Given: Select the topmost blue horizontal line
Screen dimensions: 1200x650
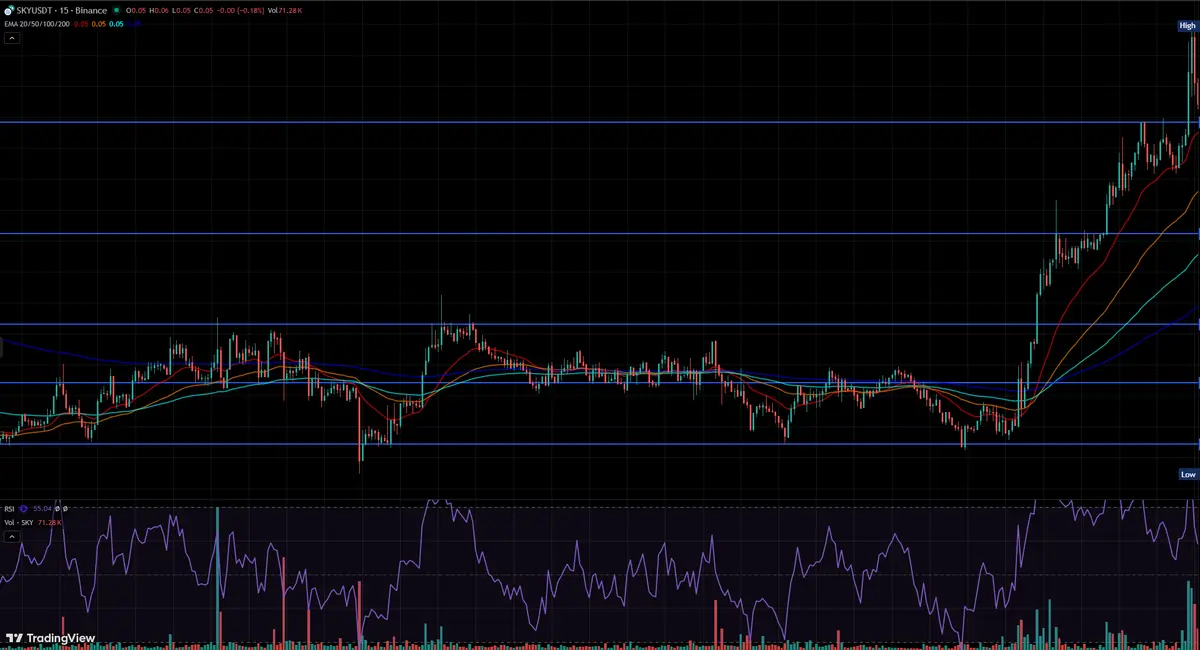Looking at the screenshot, I should pyautogui.click(x=600, y=122).
